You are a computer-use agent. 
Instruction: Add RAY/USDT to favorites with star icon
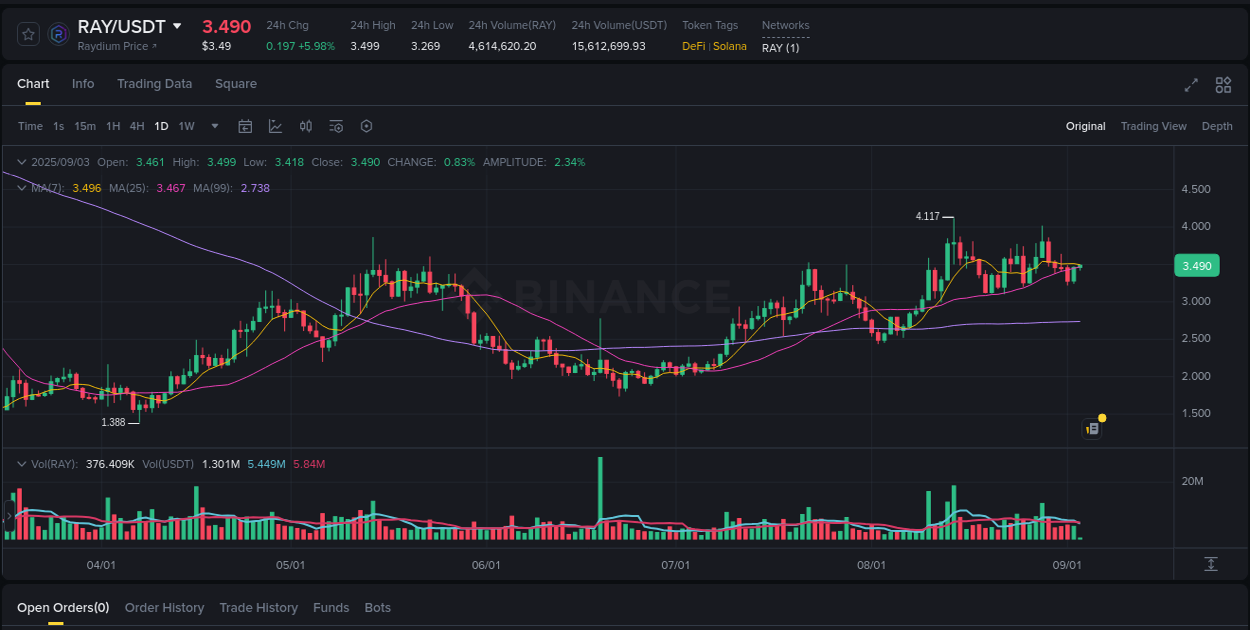[x=27, y=33]
